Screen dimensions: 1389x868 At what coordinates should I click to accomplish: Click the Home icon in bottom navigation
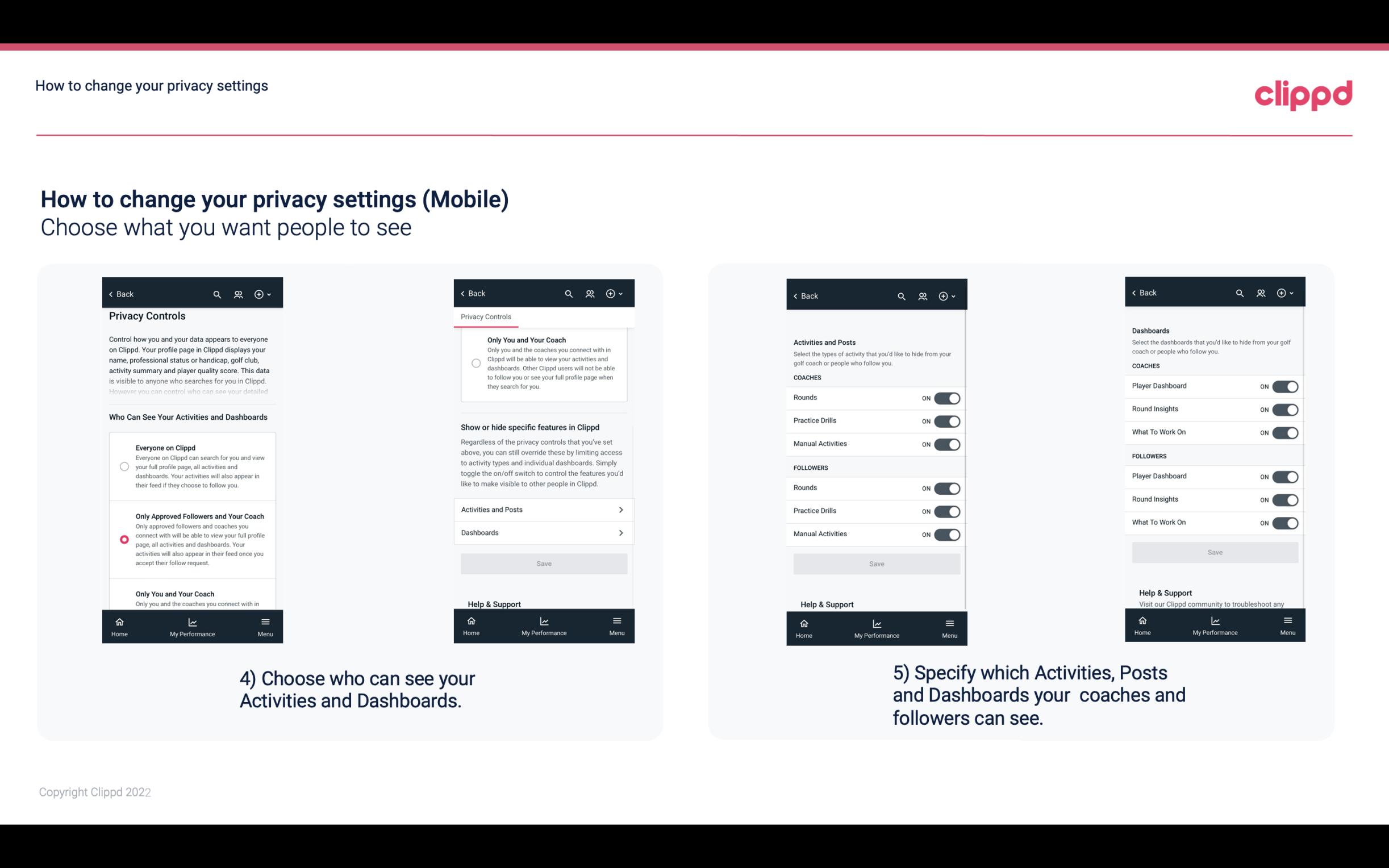click(x=118, y=621)
